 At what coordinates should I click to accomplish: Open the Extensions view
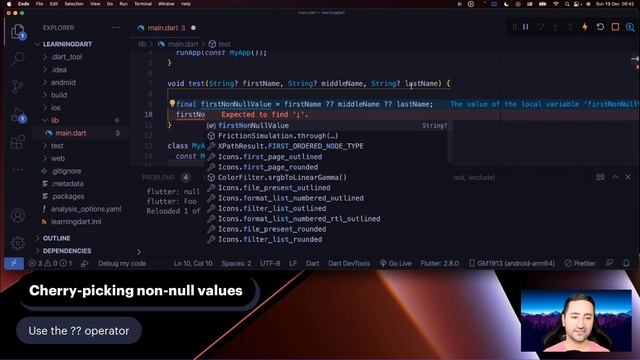(18, 142)
